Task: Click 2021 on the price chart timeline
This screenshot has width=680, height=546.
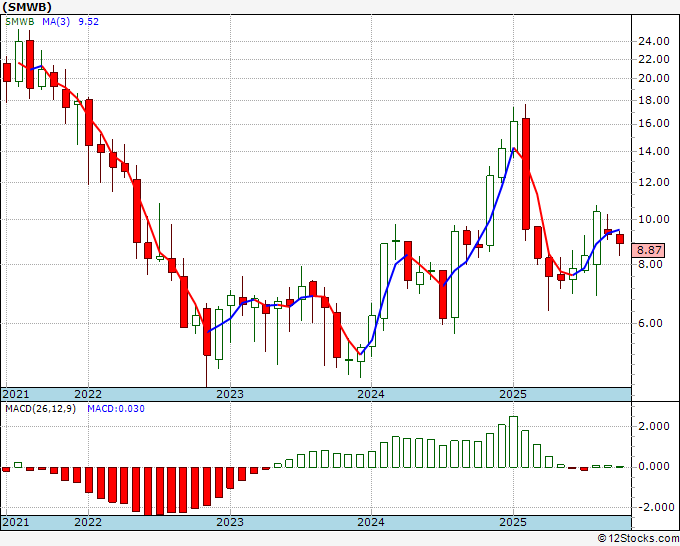Action: [16, 394]
